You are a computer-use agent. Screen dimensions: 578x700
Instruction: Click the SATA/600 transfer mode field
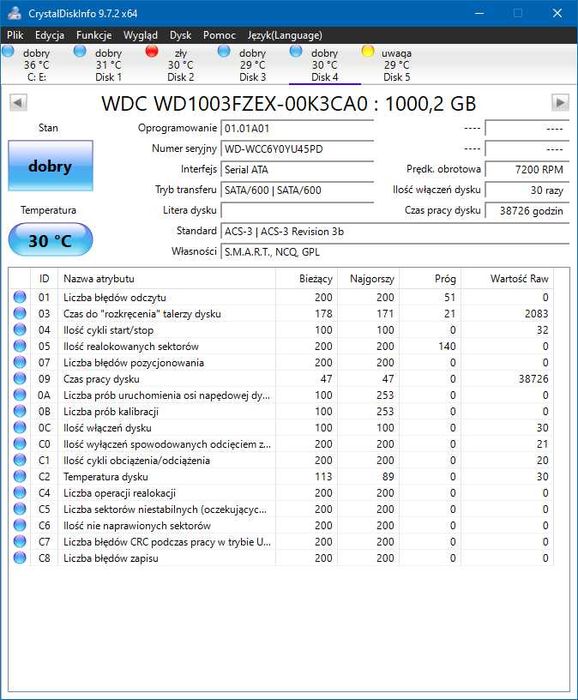pyautogui.click(x=297, y=190)
